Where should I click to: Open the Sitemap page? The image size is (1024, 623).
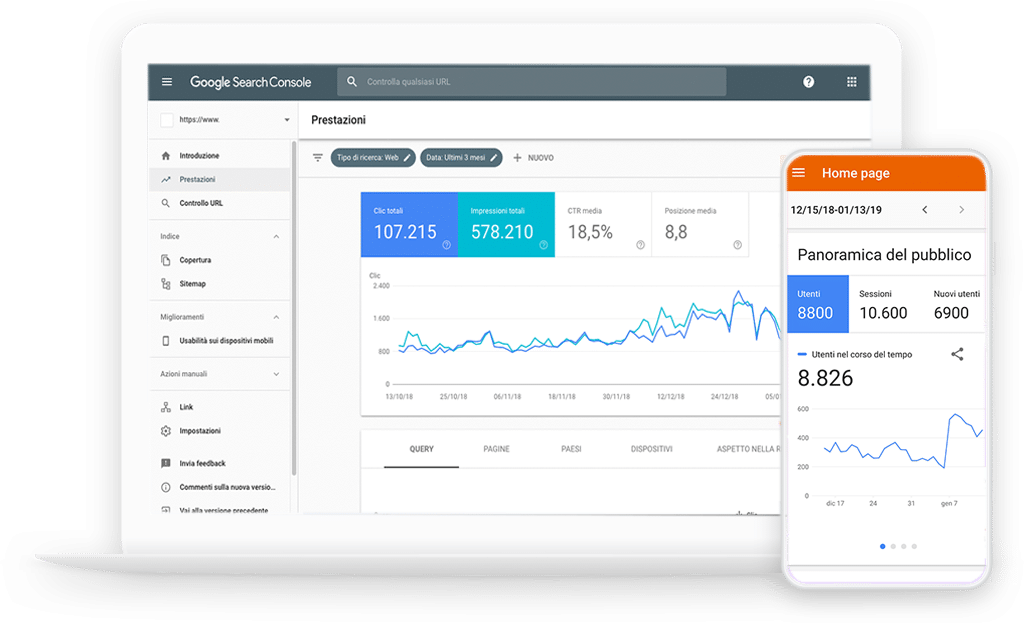click(219, 284)
